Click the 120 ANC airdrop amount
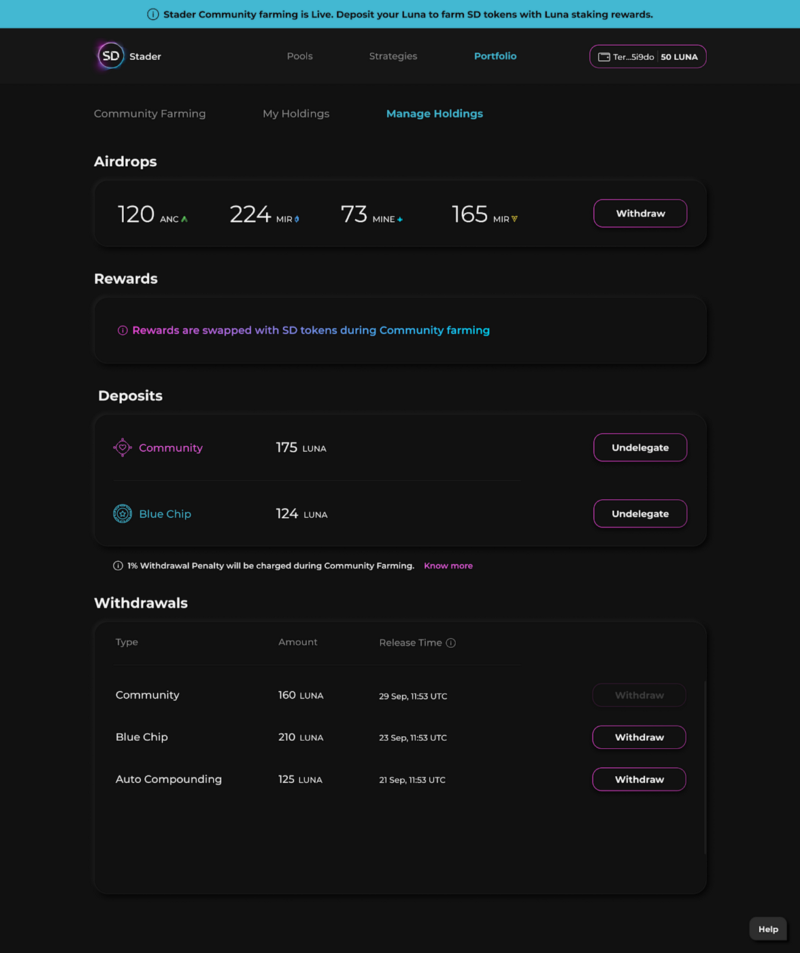The image size is (800, 953). 152,214
